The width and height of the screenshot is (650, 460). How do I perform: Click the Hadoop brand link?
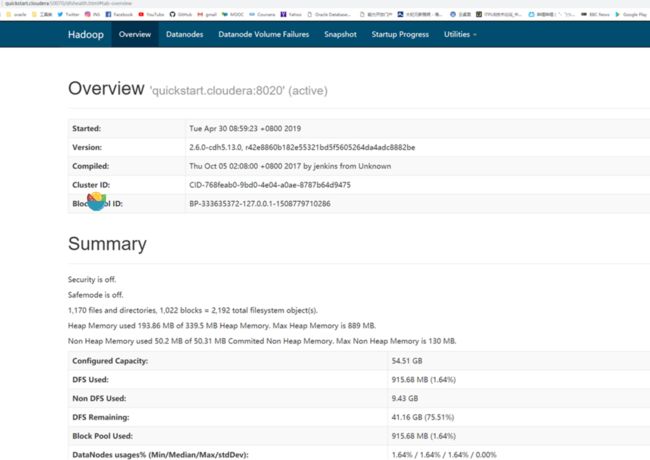pos(86,34)
